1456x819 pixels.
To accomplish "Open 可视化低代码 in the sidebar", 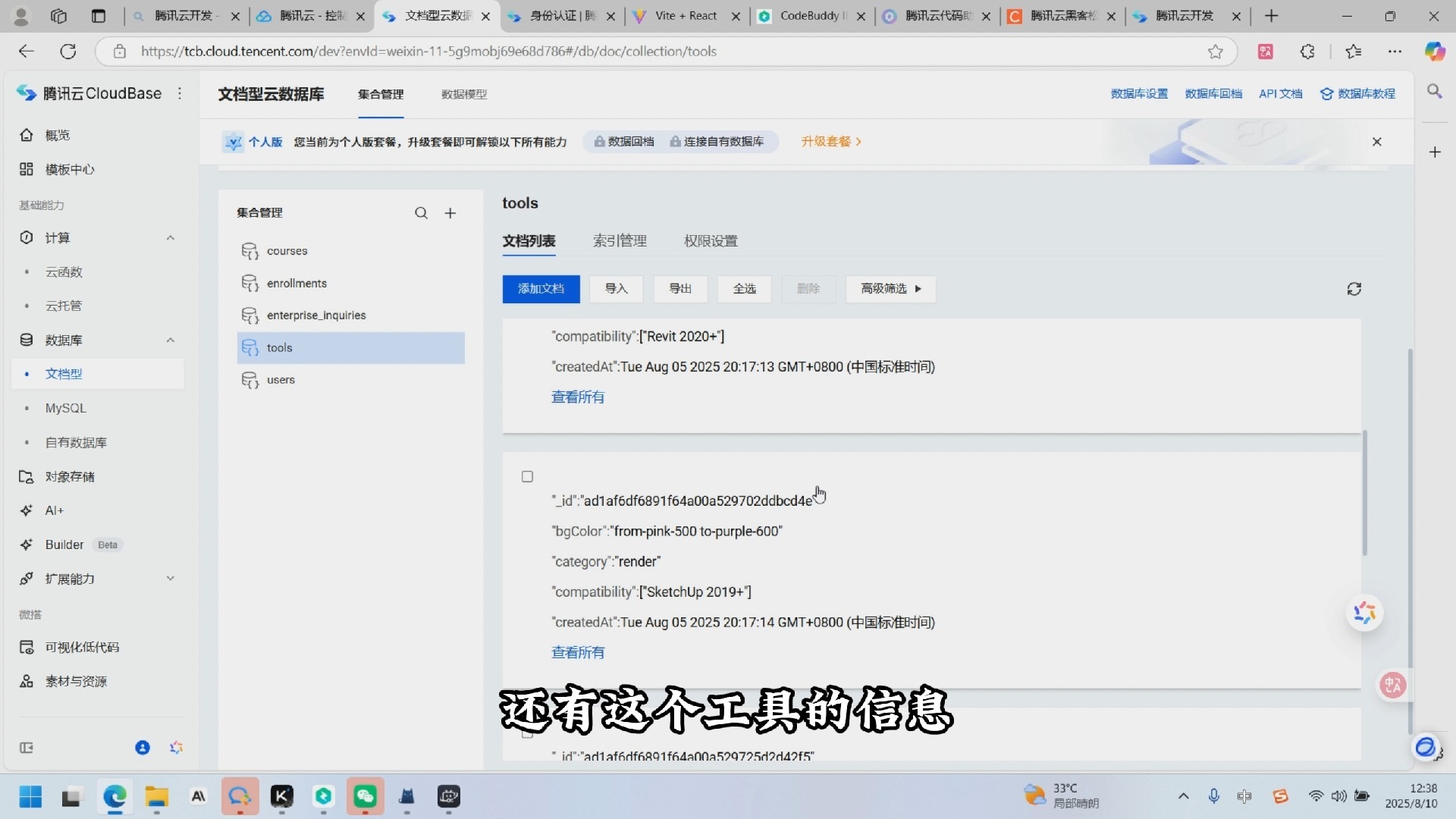I will [80, 647].
